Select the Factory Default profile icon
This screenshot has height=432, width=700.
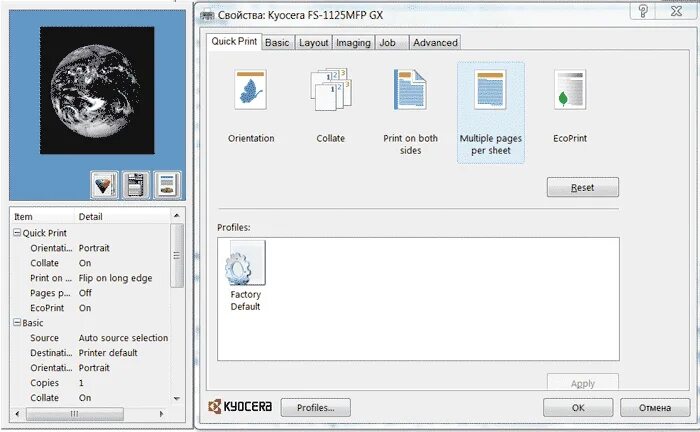245,263
